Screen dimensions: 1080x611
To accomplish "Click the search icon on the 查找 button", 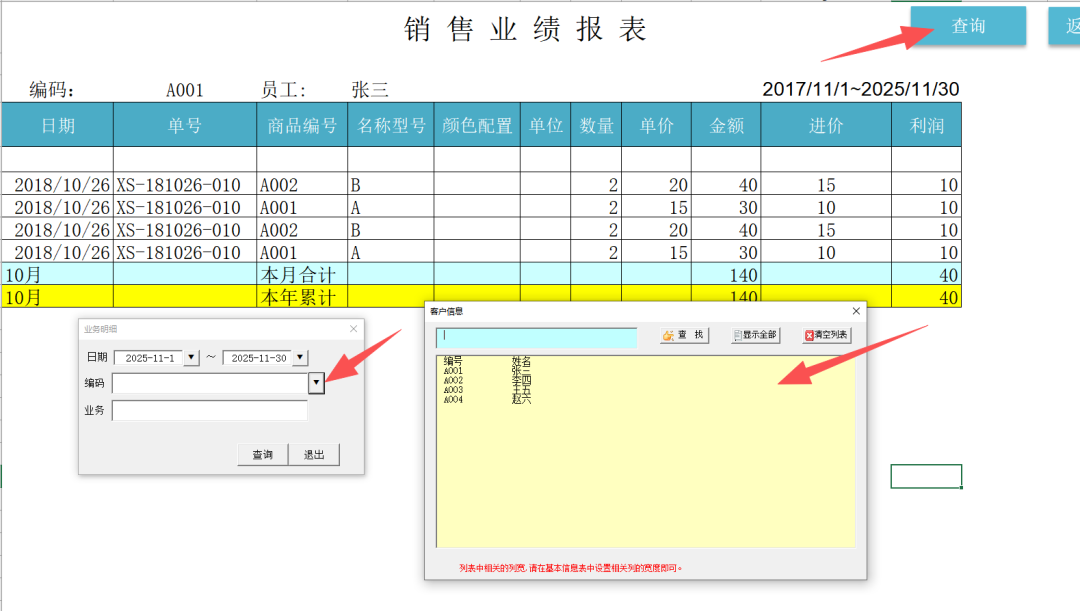I will [x=669, y=336].
